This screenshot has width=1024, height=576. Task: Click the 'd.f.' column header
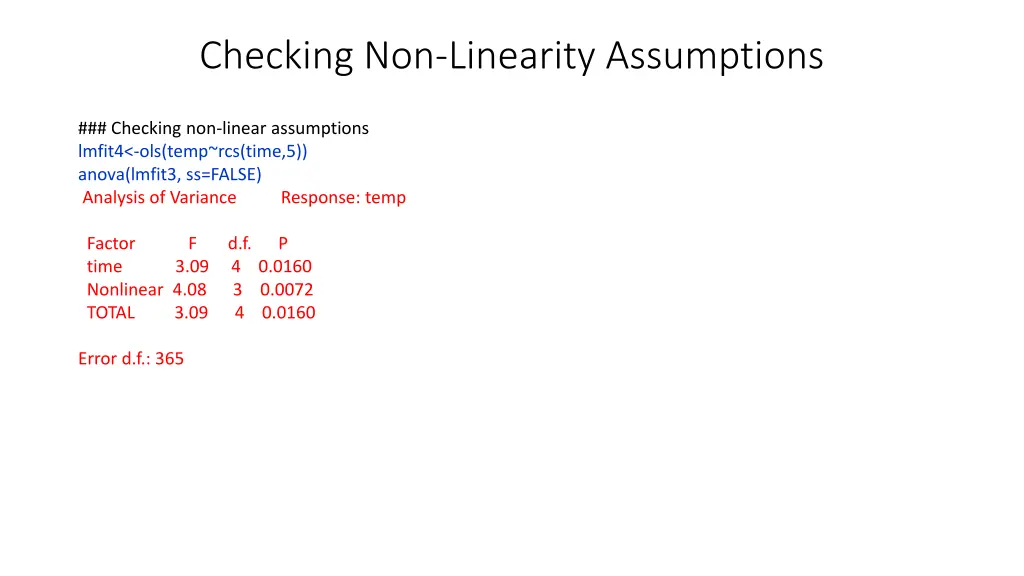[239, 243]
